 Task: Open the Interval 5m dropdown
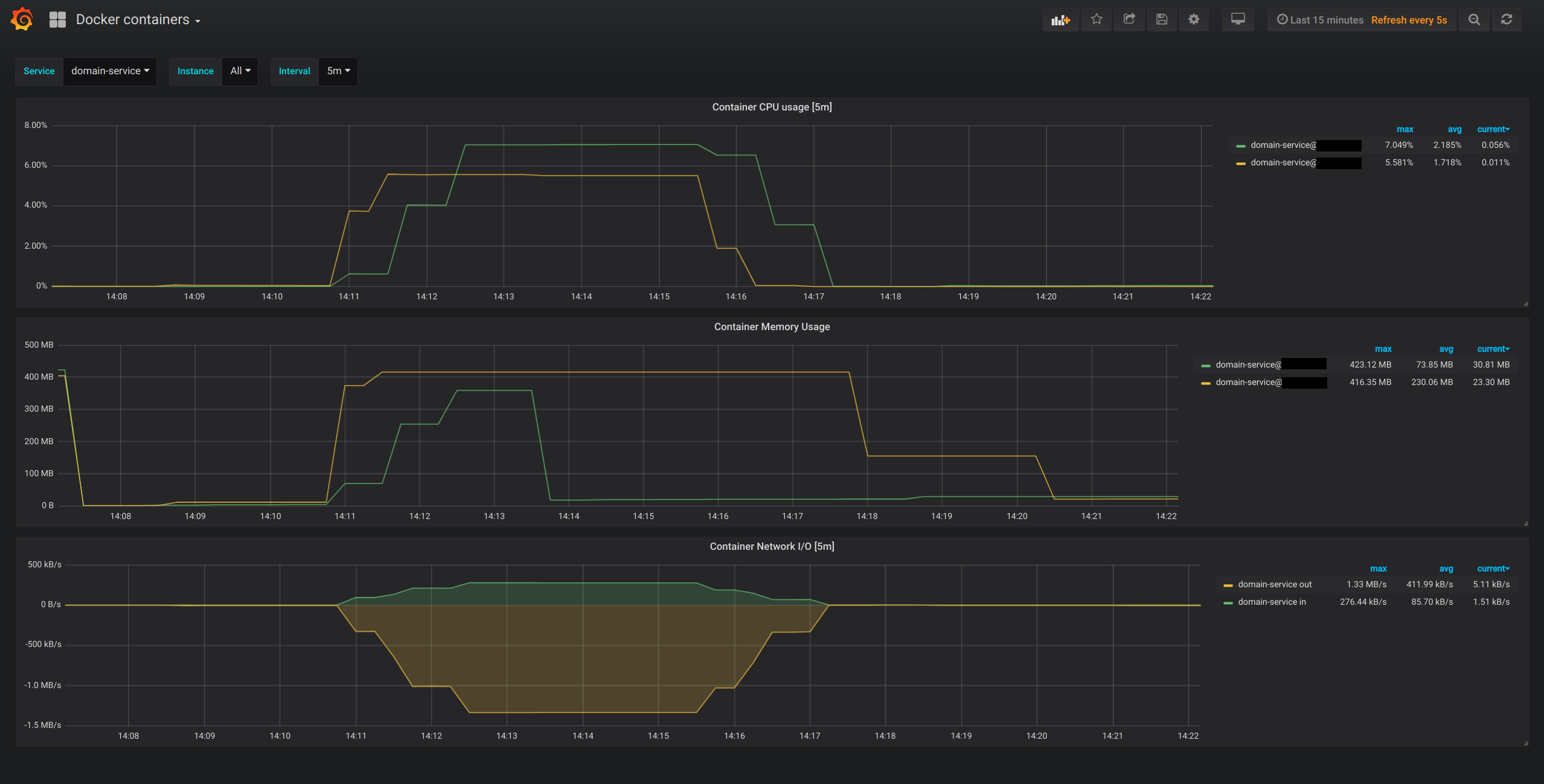pyautogui.click(x=338, y=71)
